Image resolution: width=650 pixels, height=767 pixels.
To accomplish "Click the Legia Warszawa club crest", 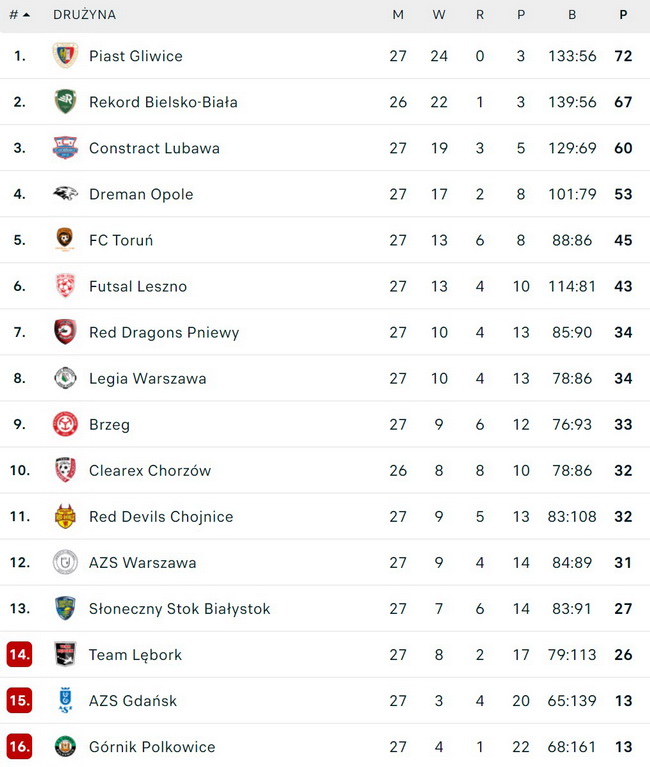I will (x=65, y=378).
